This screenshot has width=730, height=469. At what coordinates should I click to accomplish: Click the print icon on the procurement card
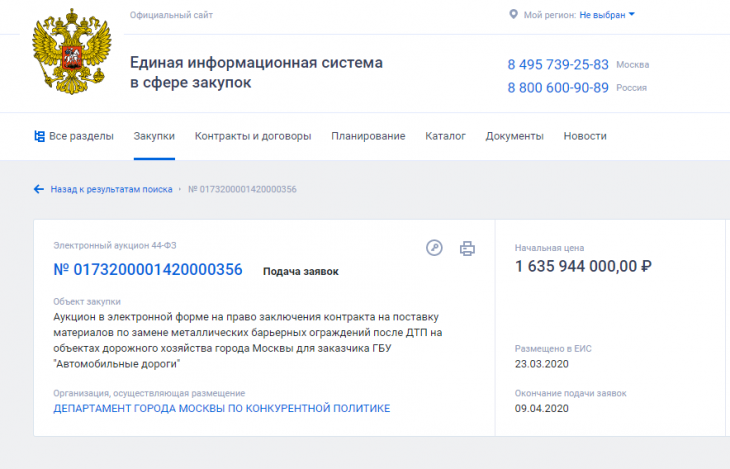(467, 248)
